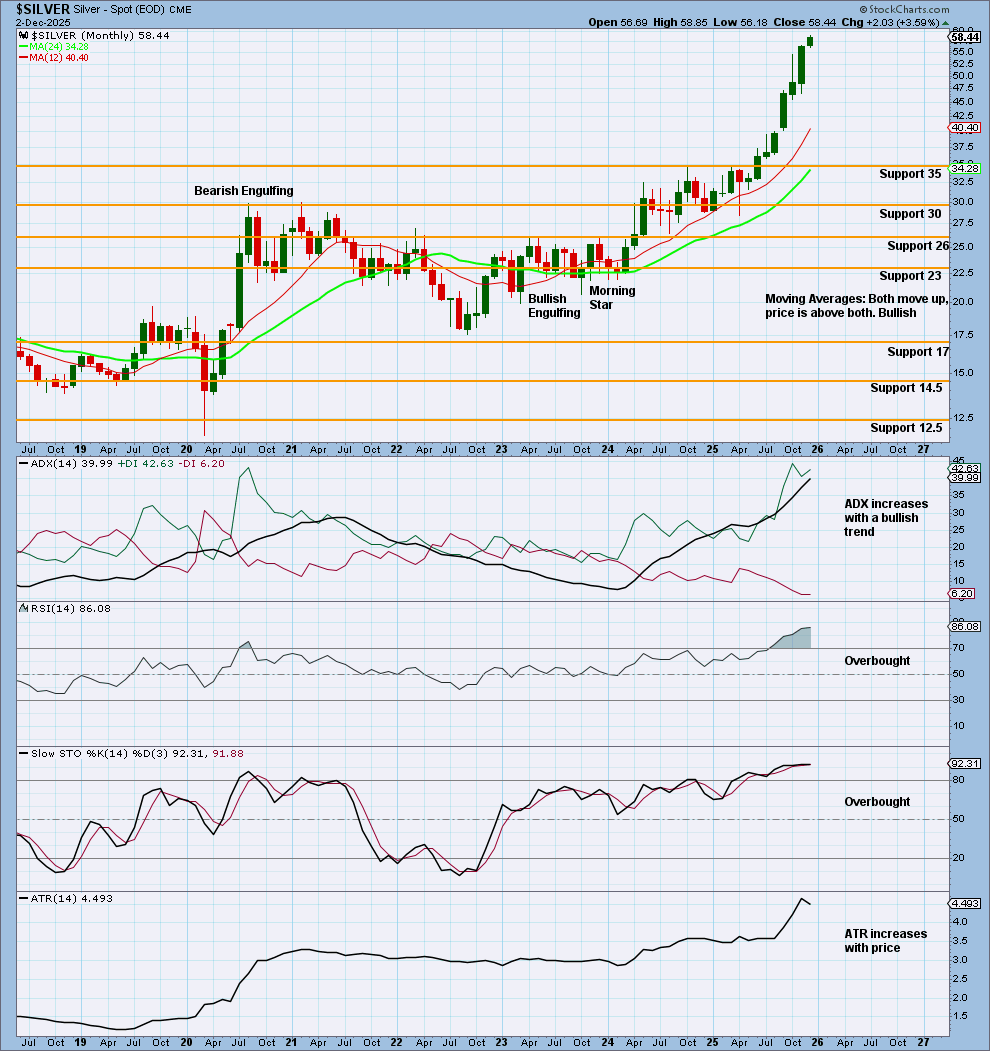Click the Morning Star annotation text

612,297
